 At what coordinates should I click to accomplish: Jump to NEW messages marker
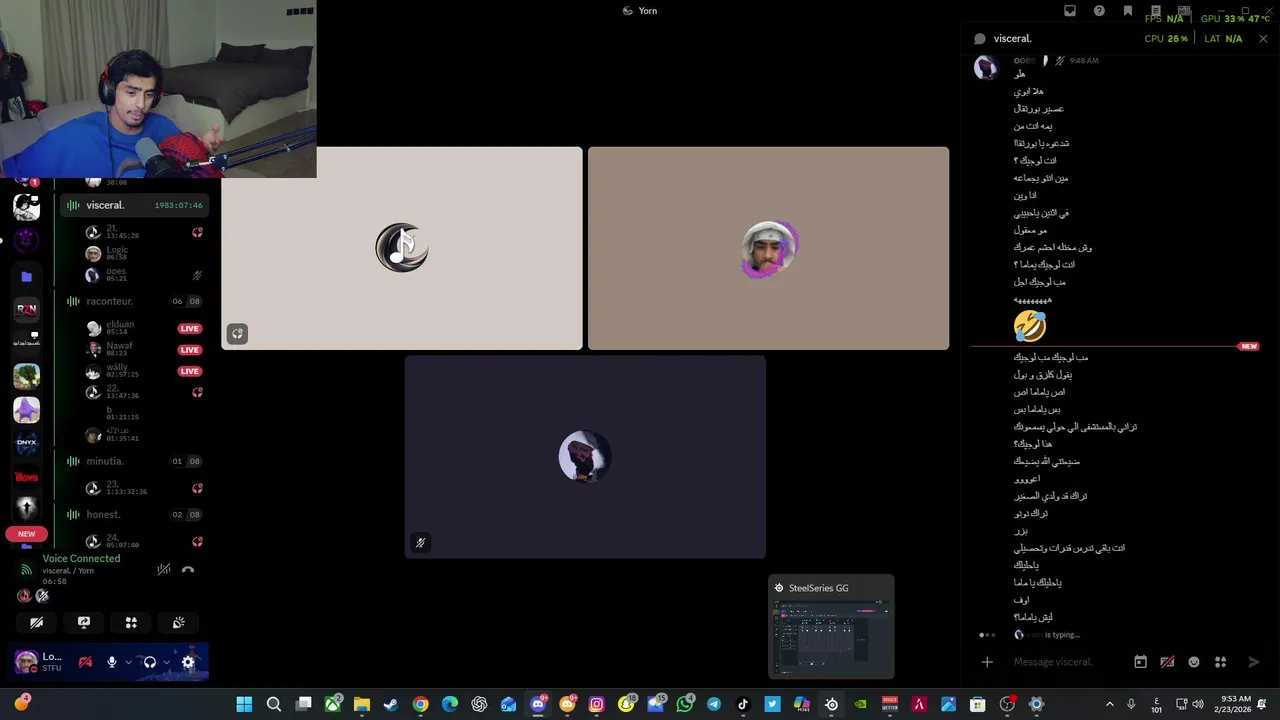pyautogui.click(x=1248, y=346)
